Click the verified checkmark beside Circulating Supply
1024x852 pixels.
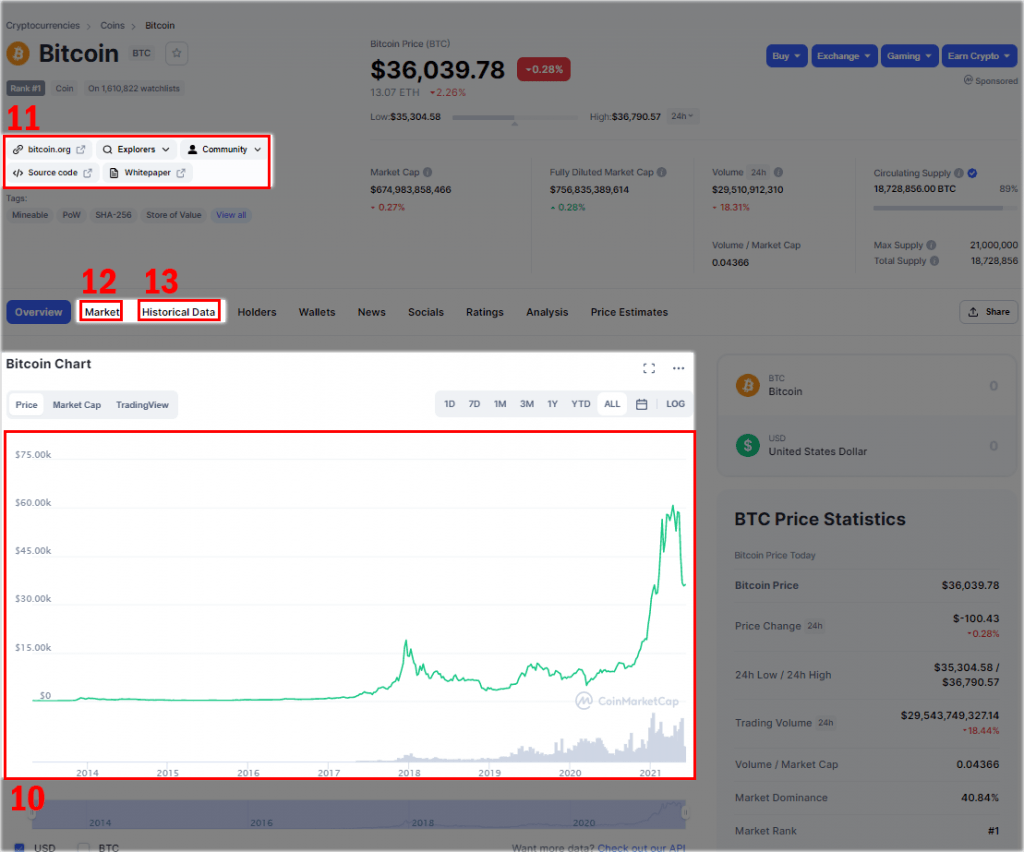tap(972, 173)
